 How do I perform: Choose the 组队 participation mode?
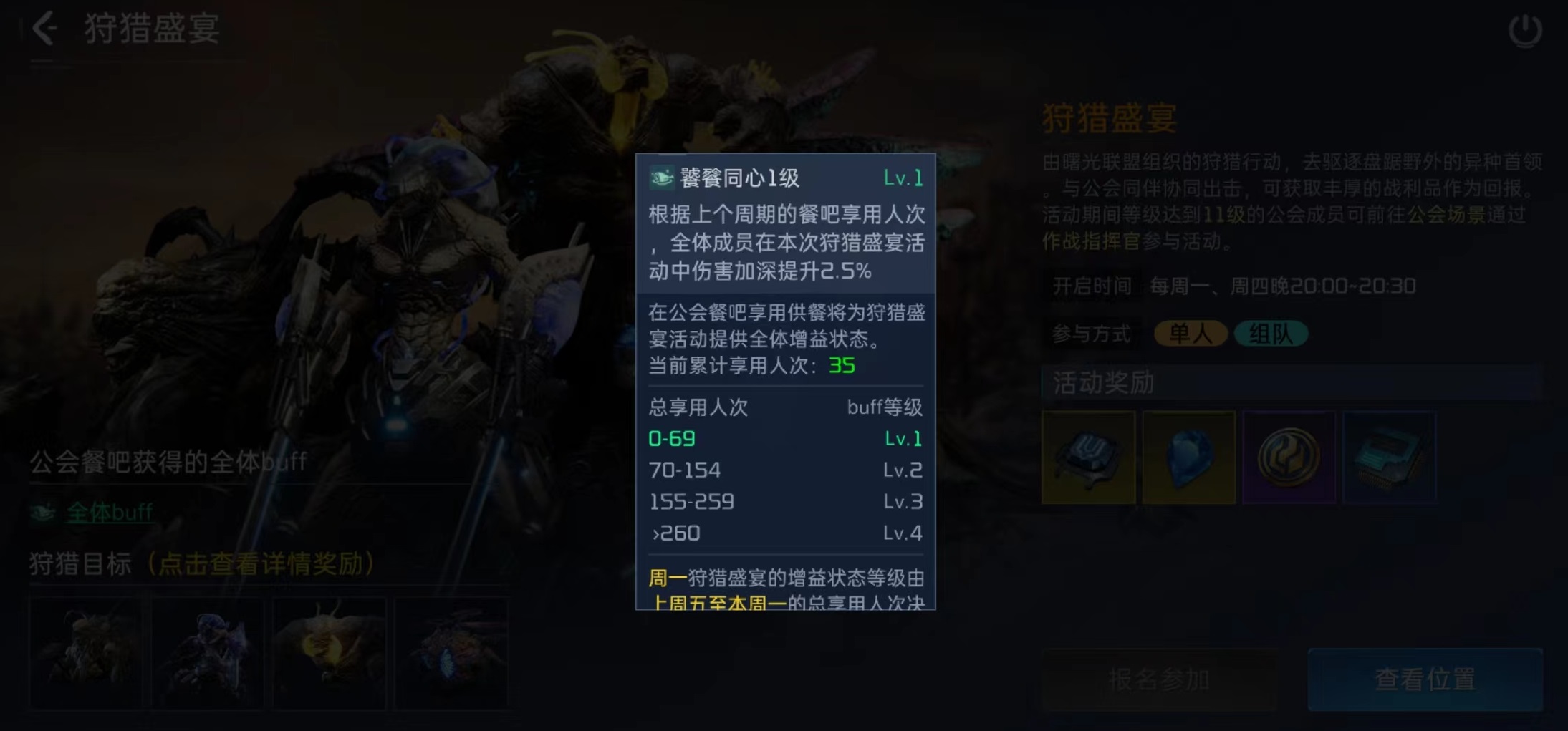point(1271,334)
